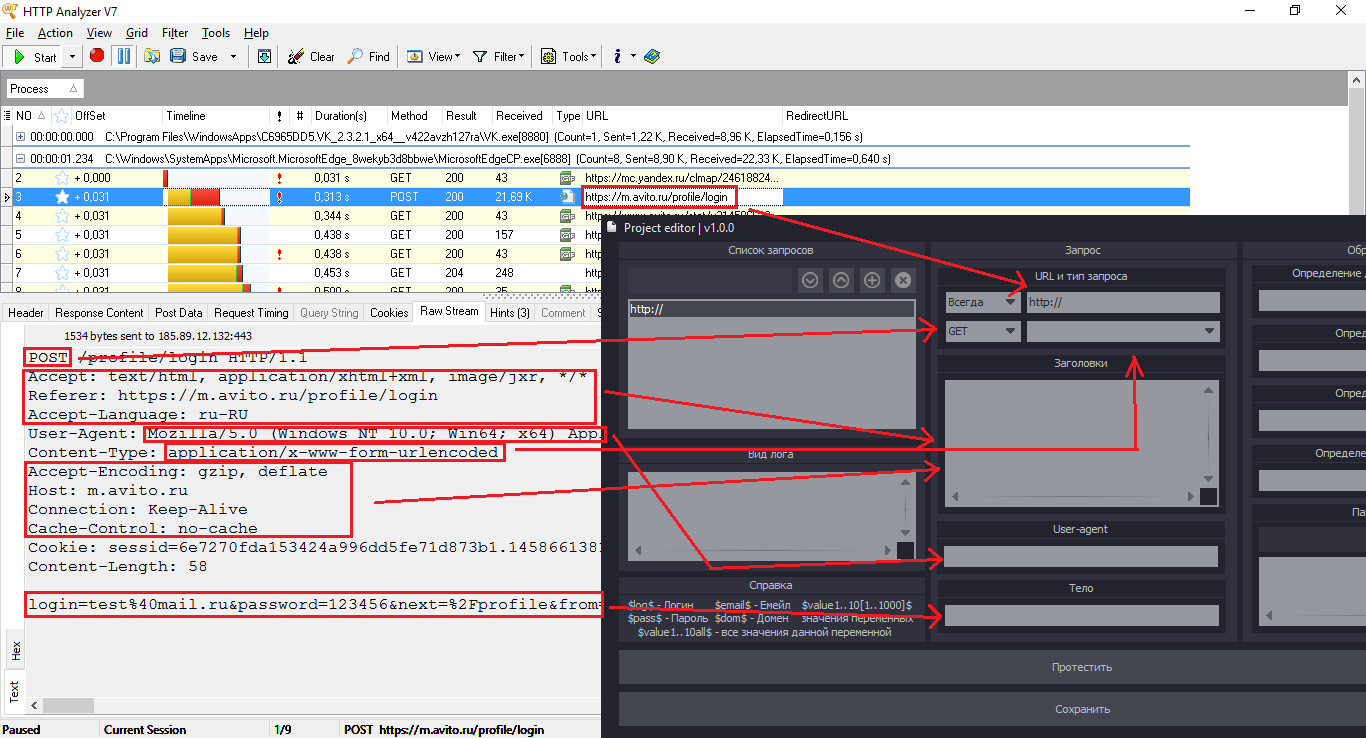1366x738 pixels.
Task: Click the red Stop recording icon
Action: click(97, 56)
